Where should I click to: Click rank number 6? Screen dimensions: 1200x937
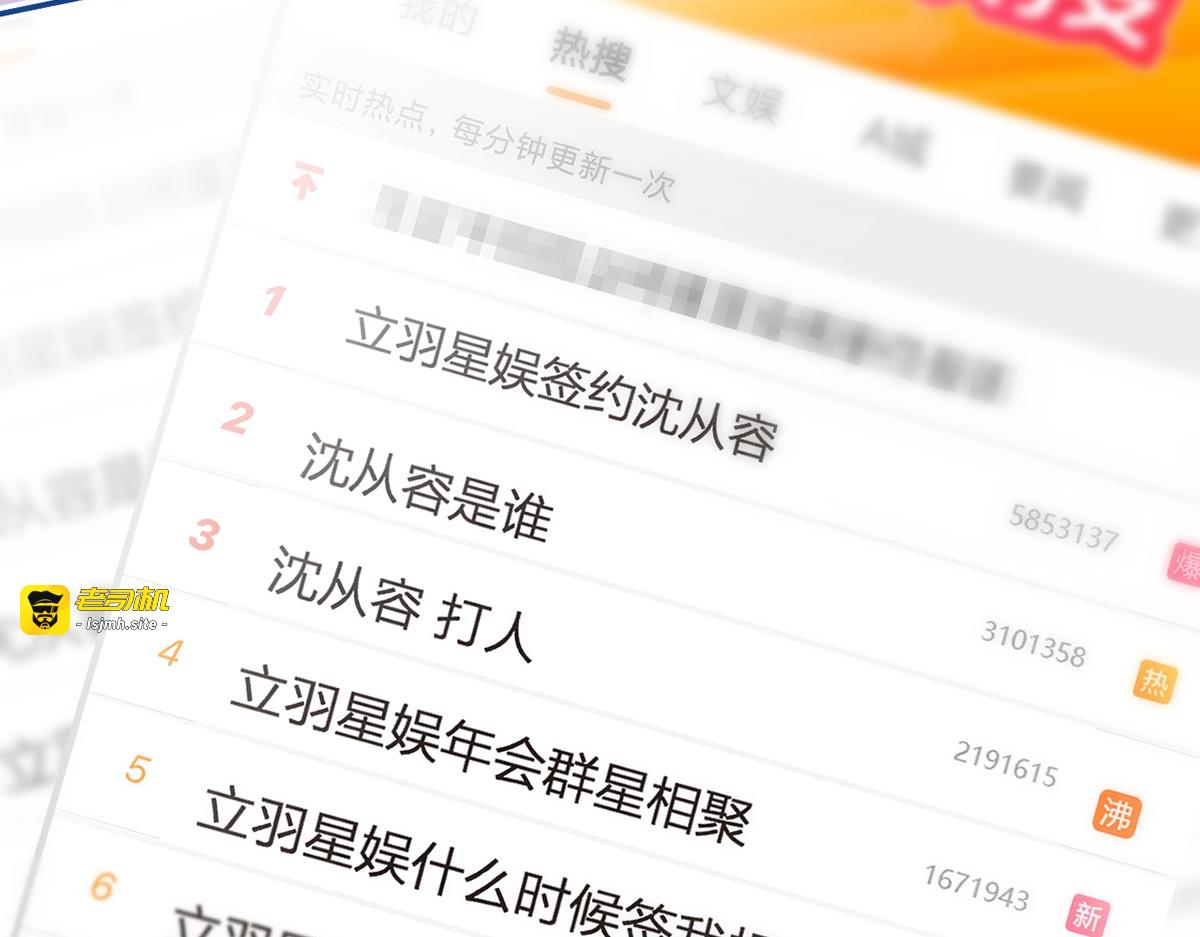point(103,886)
